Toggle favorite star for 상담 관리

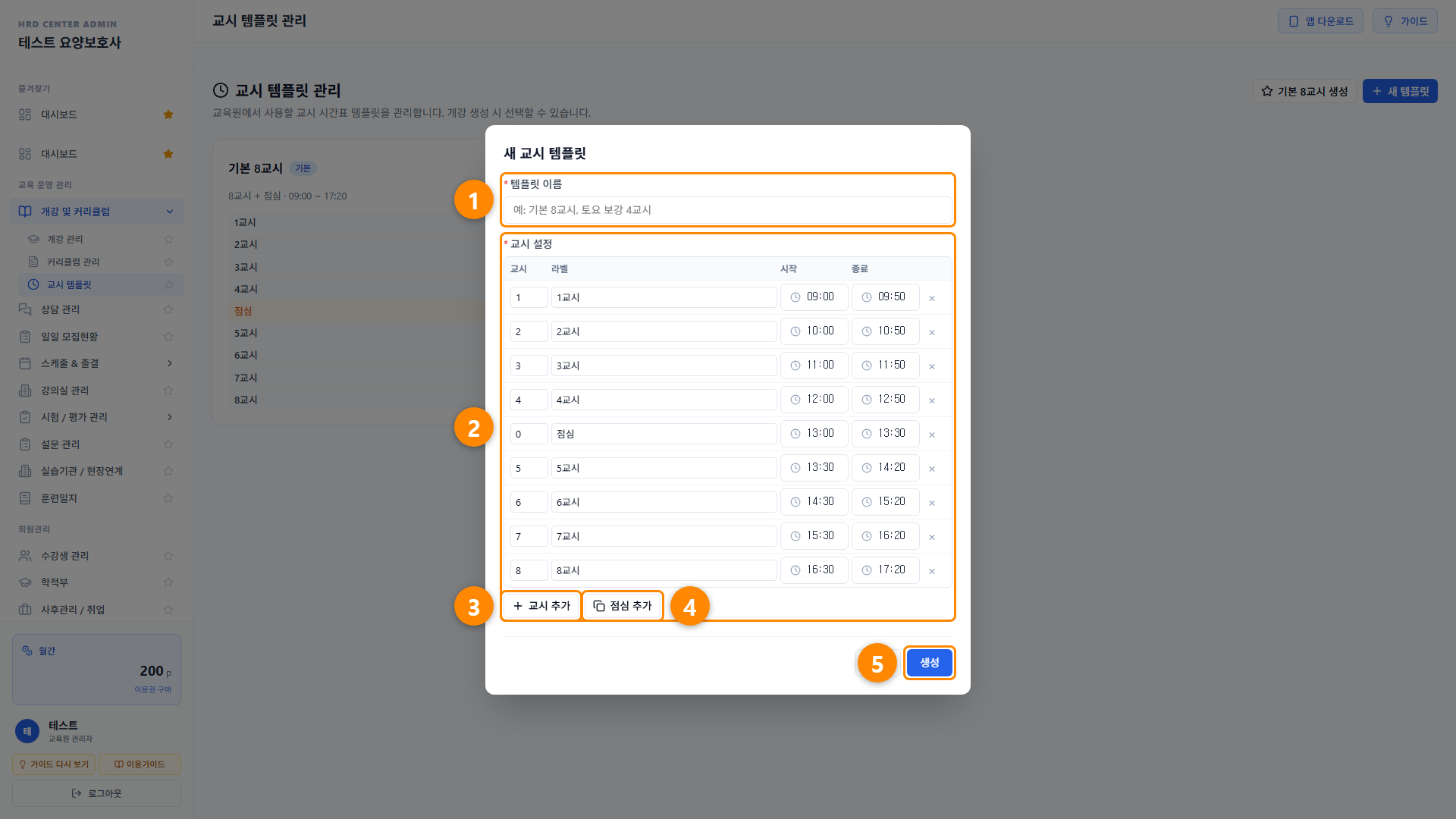[x=168, y=309]
